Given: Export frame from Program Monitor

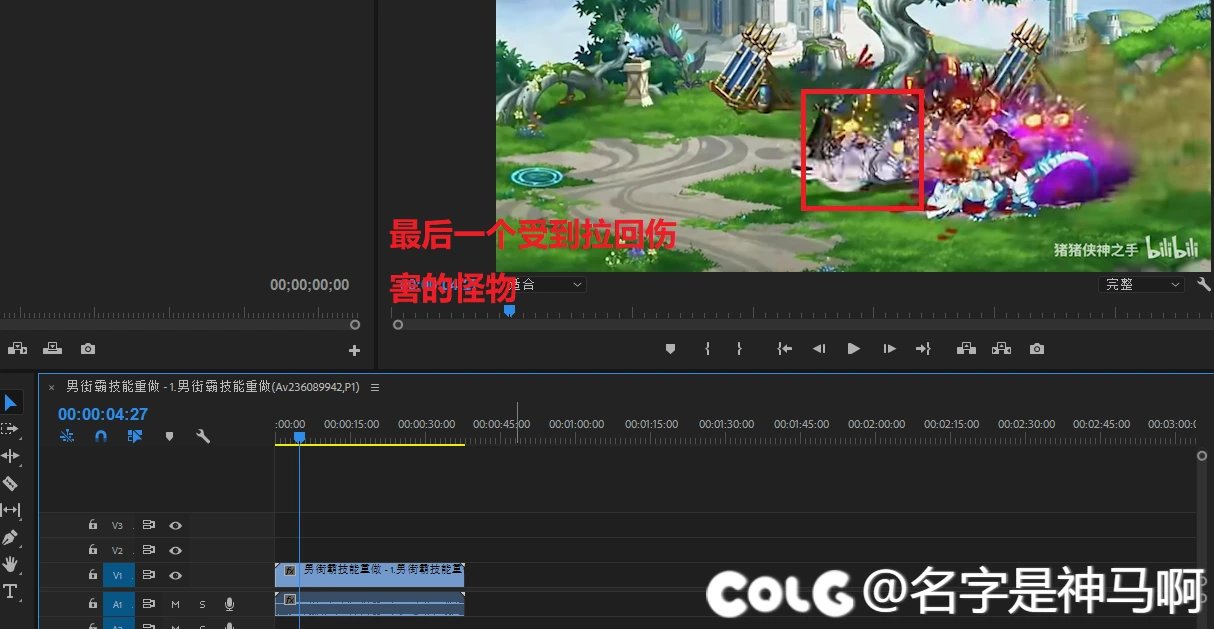Looking at the screenshot, I should [1037, 349].
